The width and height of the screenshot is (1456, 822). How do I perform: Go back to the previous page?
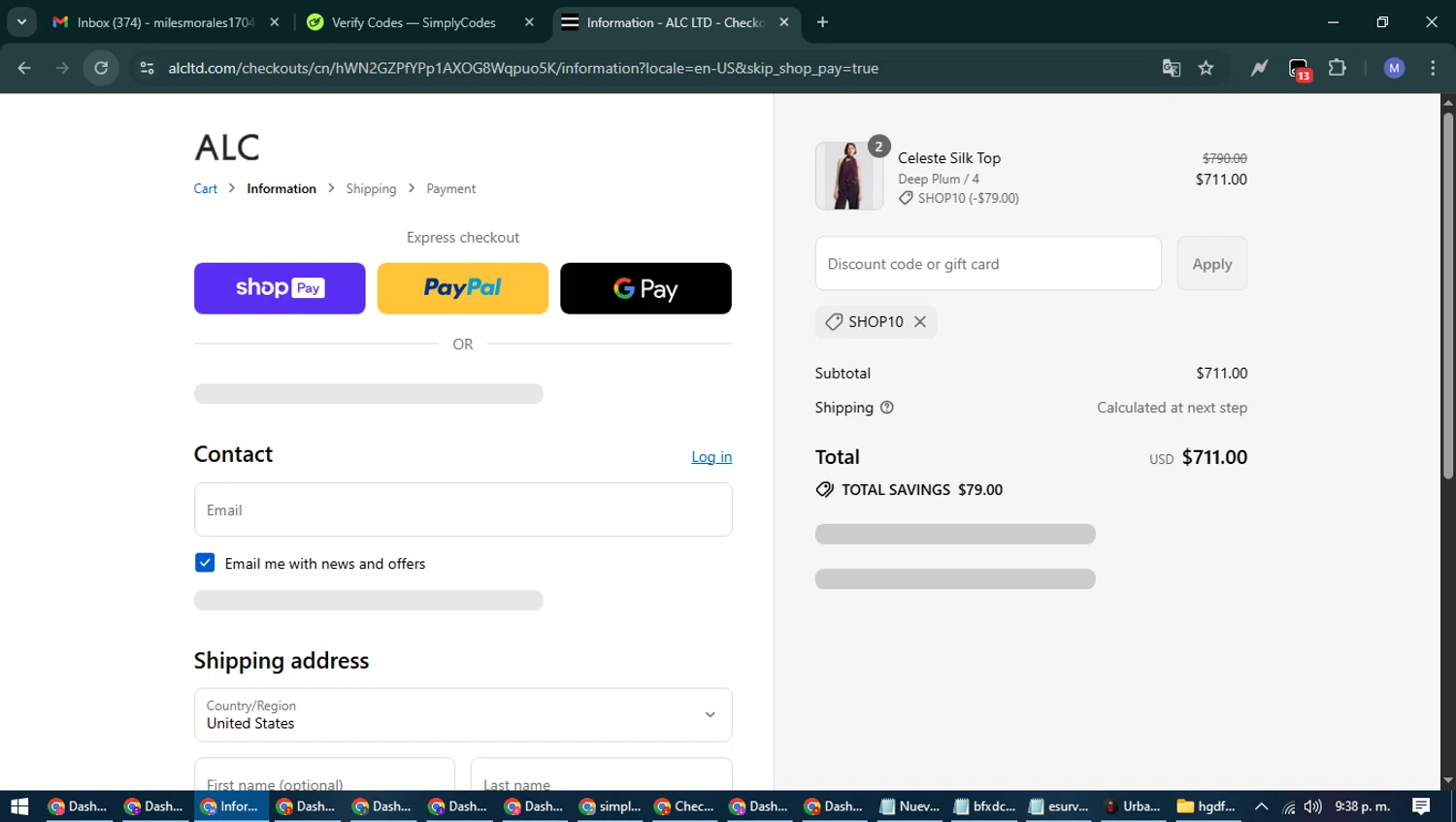pos(24,68)
